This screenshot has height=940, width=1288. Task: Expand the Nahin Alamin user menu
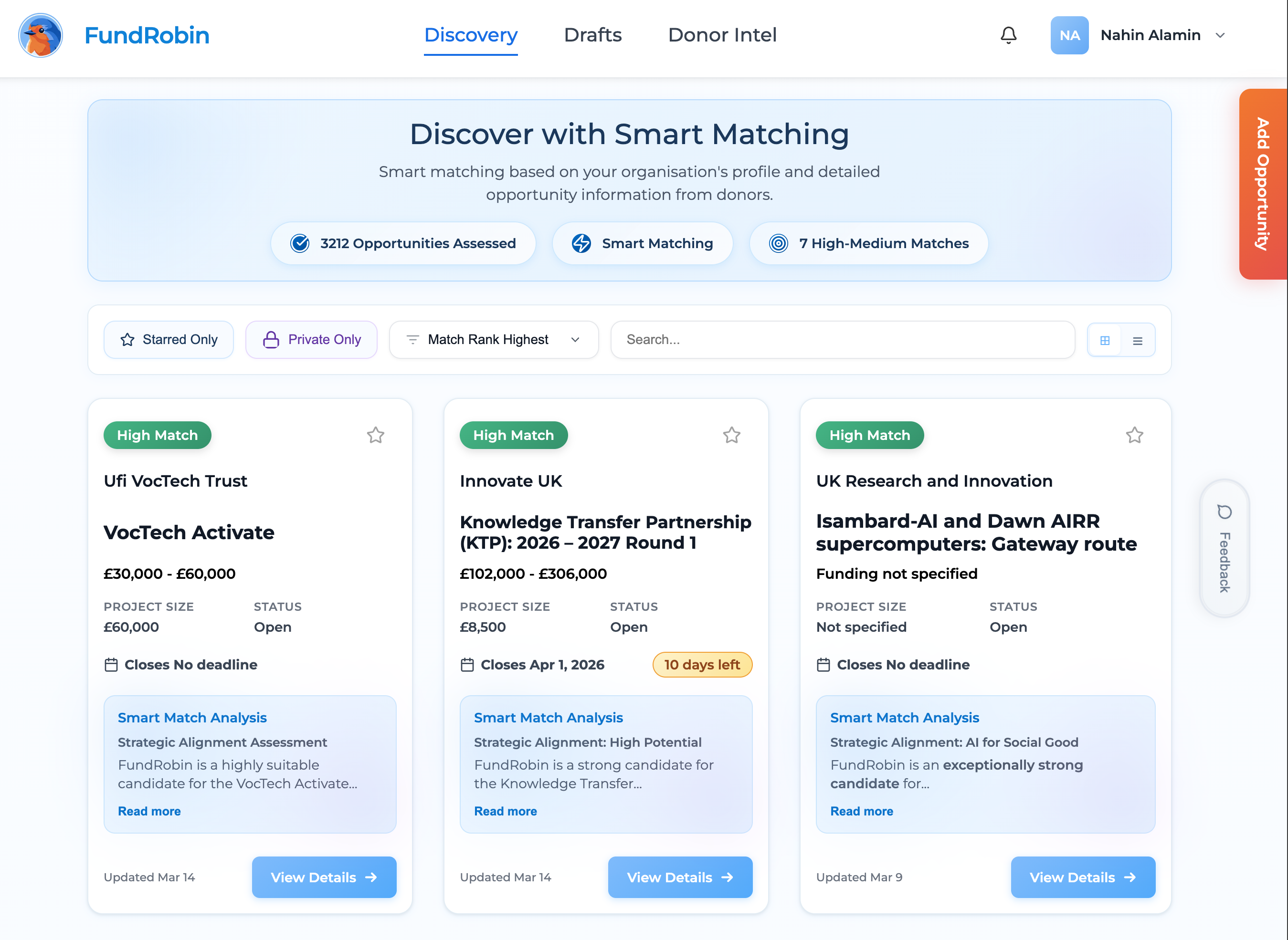pyautogui.click(x=1150, y=35)
